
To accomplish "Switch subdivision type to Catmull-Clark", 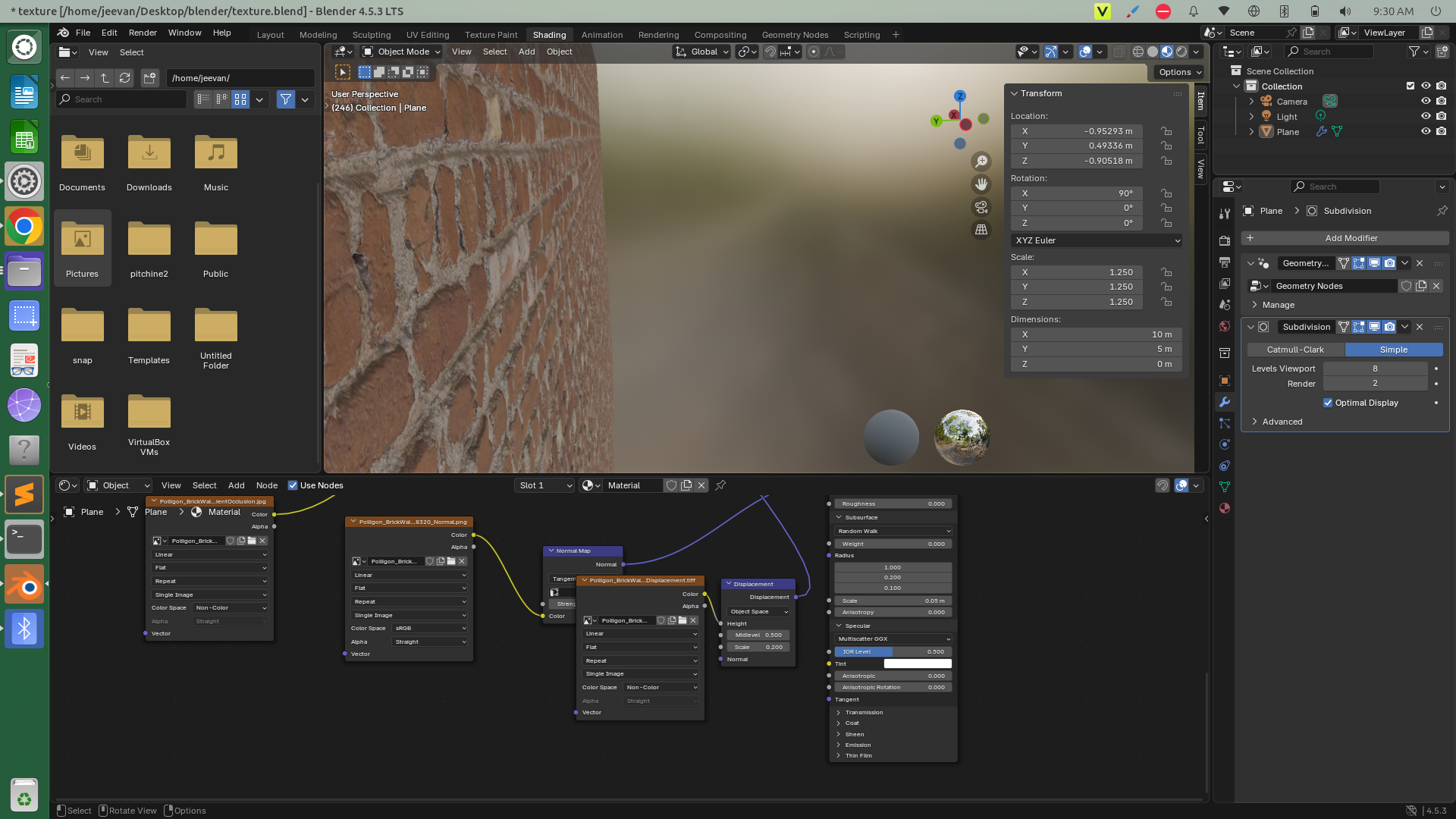I will [x=1295, y=350].
